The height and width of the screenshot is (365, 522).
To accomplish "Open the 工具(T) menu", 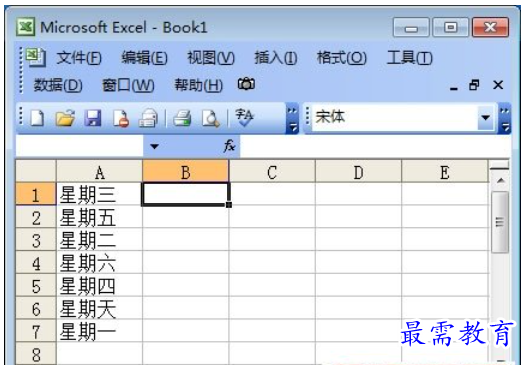I will (x=409, y=58).
